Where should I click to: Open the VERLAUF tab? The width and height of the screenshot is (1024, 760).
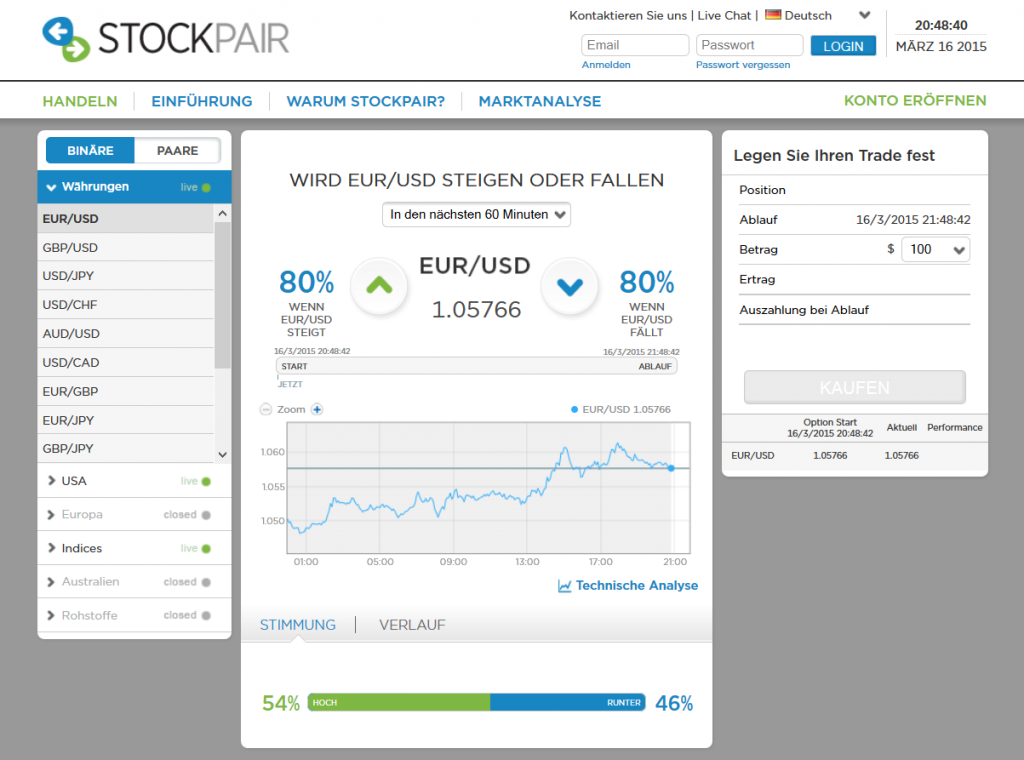[x=412, y=625]
